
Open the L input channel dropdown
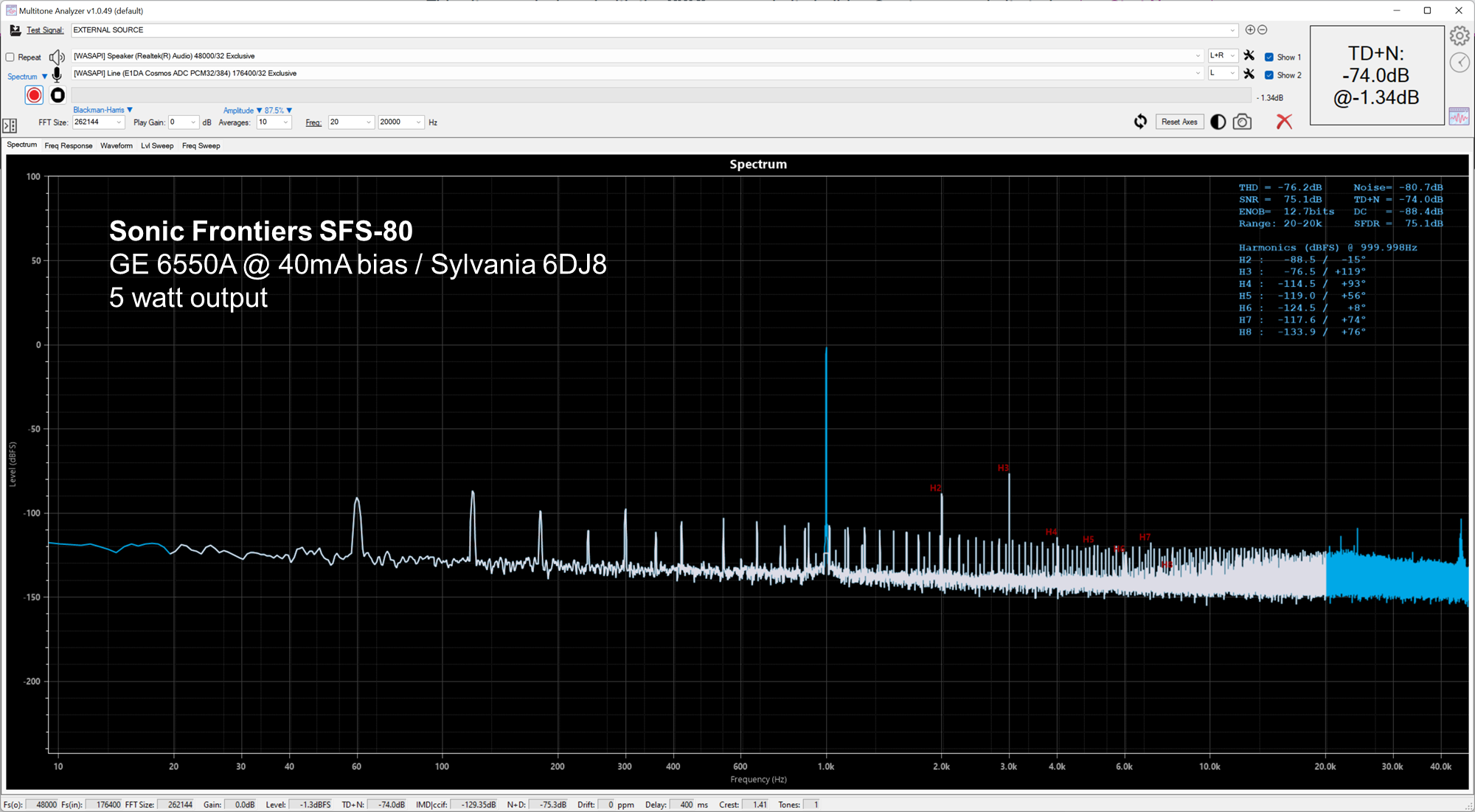click(x=1222, y=73)
